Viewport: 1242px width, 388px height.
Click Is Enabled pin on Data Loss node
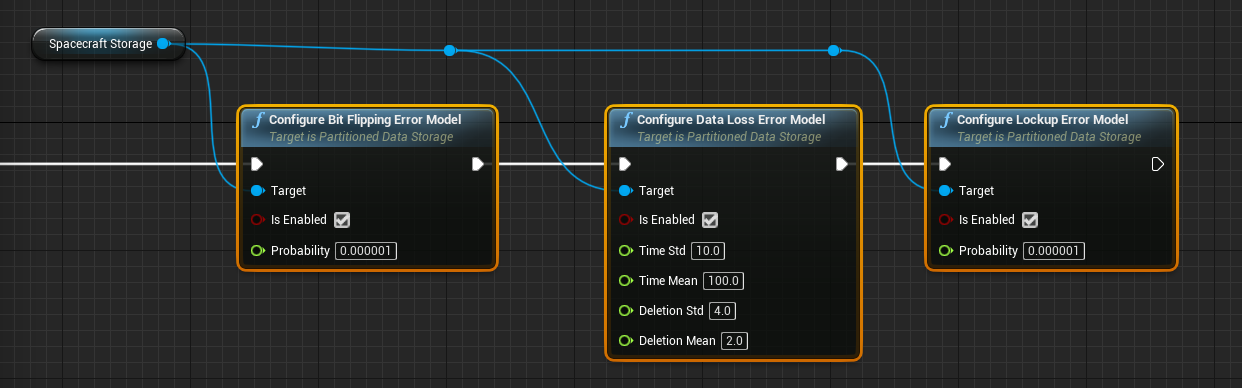point(625,220)
